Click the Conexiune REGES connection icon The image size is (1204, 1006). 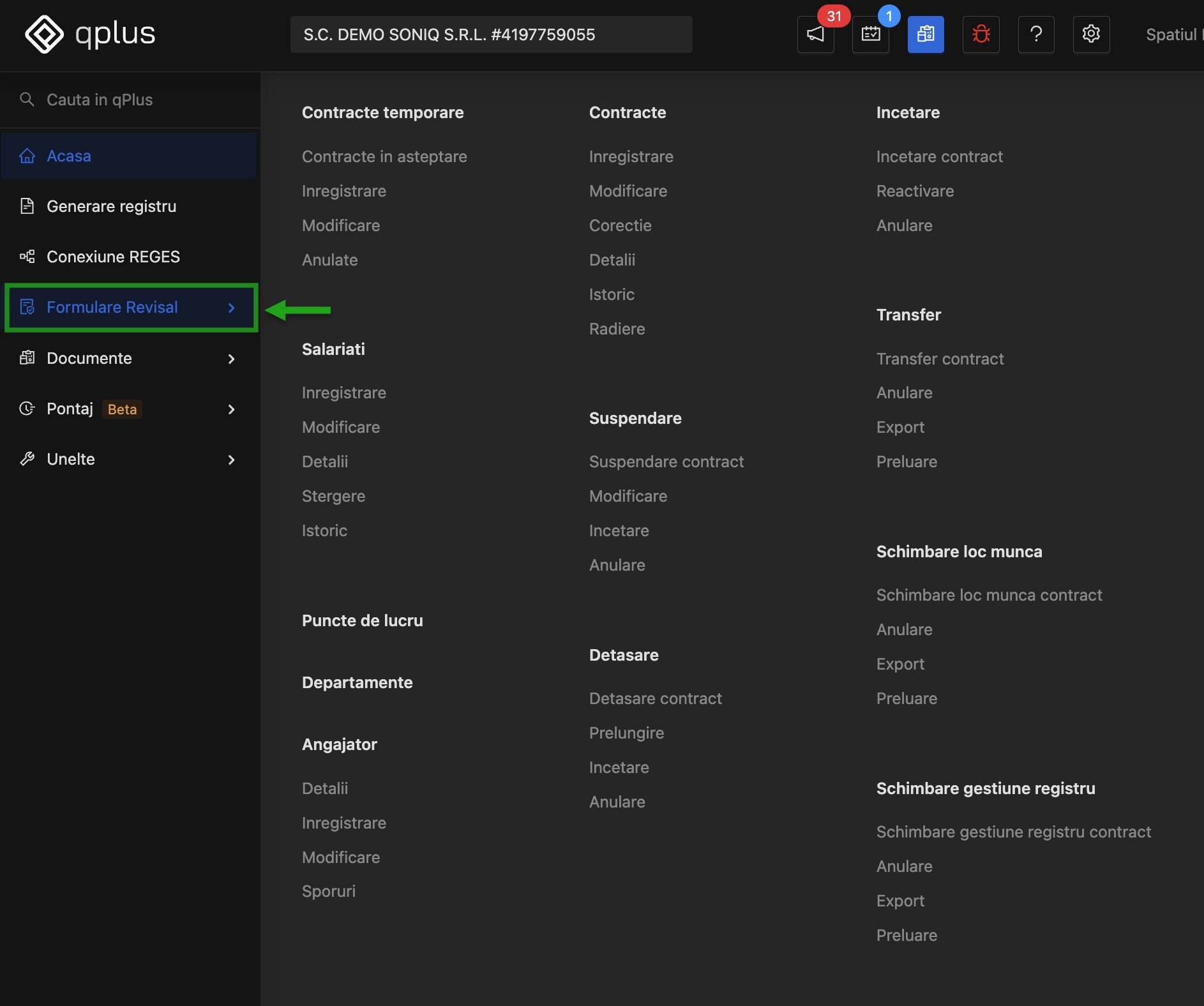[x=27, y=257]
